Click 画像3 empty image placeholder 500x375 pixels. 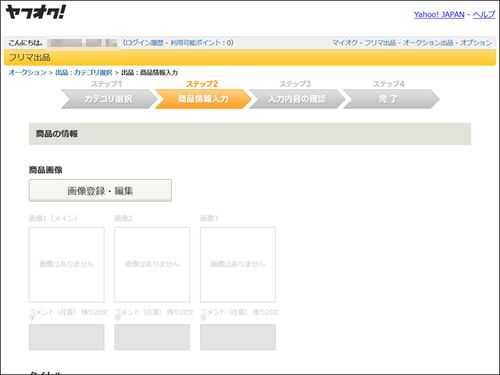pyautogui.click(x=238, y=264)
